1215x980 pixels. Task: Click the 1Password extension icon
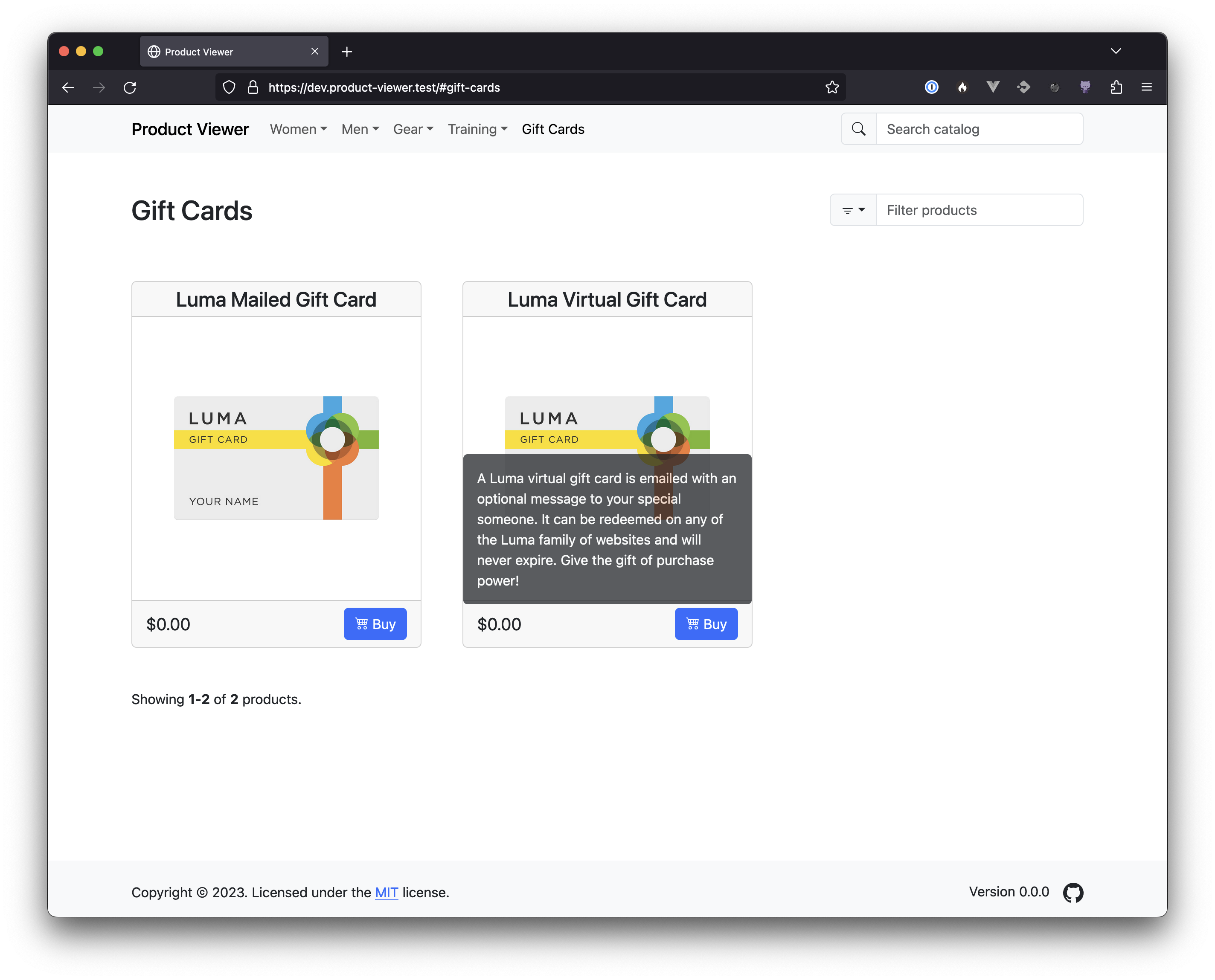[932, 87]
